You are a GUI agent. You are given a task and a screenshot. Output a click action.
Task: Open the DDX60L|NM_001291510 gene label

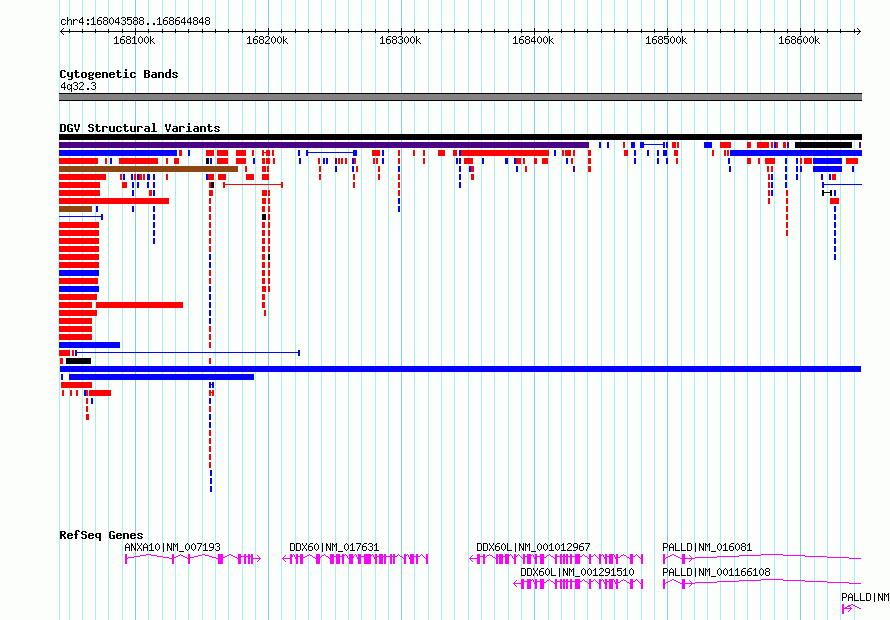577,572
